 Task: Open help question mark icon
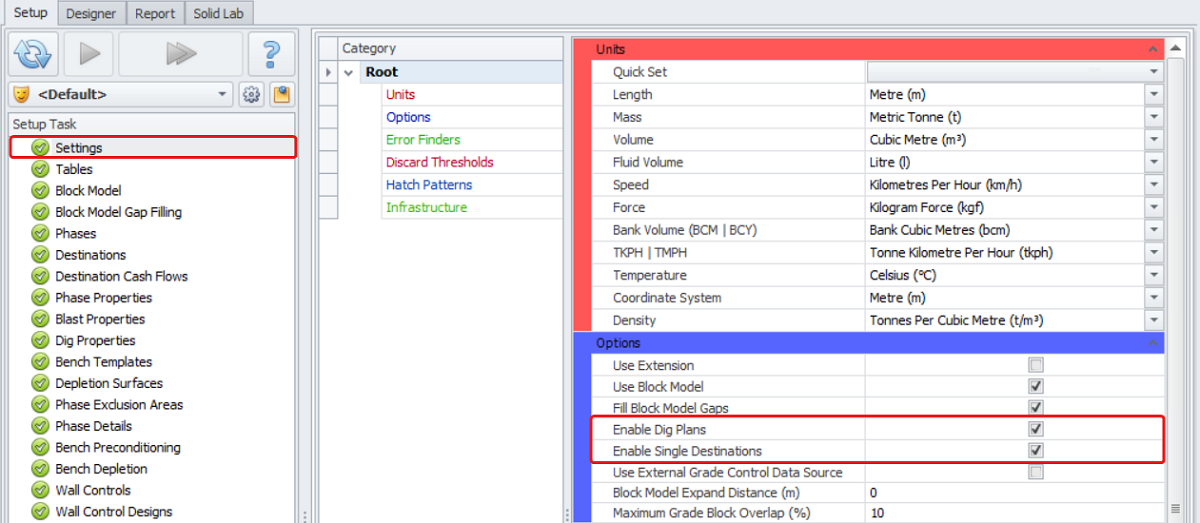[x=271, y=54]
